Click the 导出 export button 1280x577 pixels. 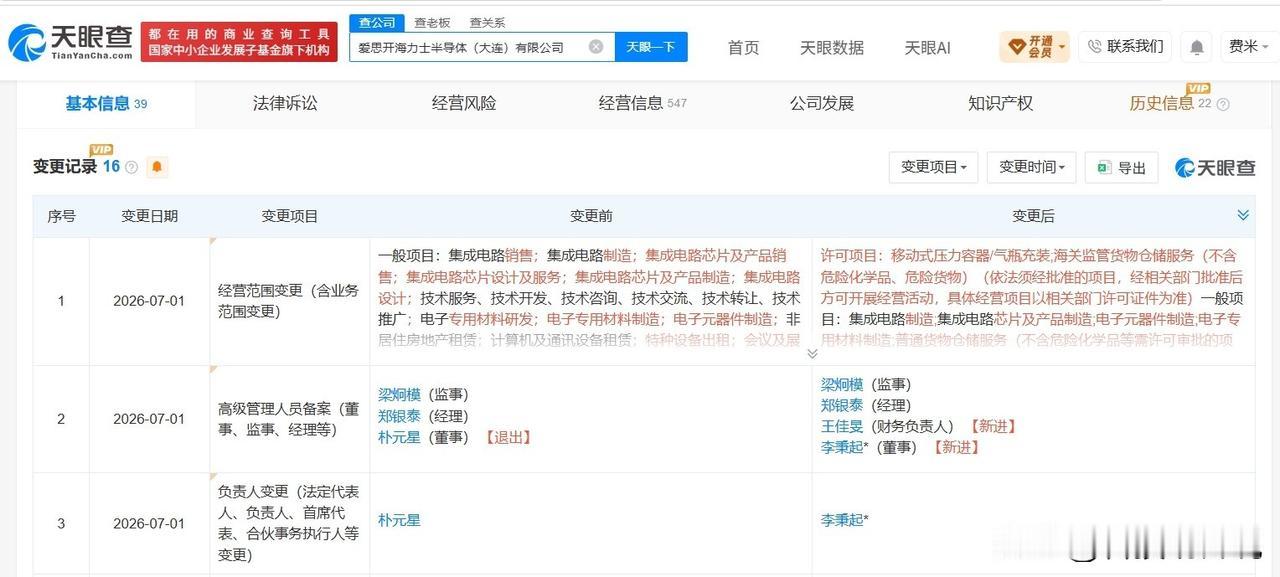[x=1121, y=167]
